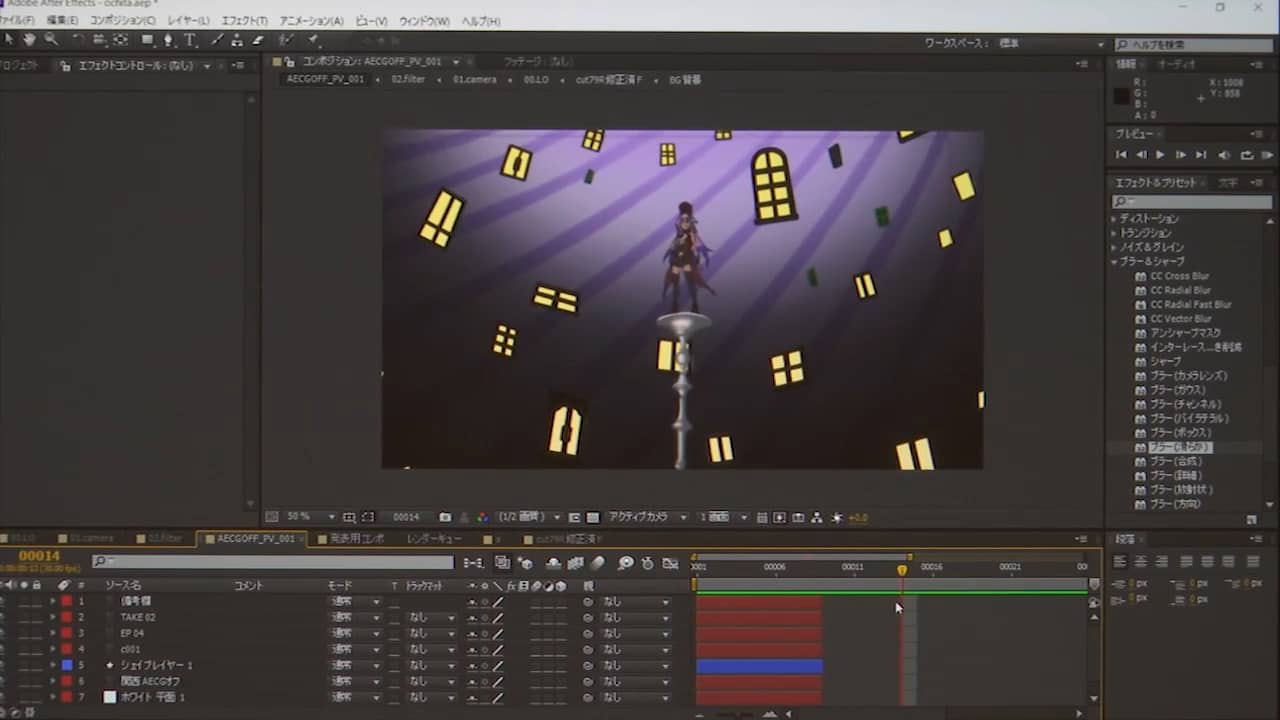Select the Selection arrow tool
Screen dimensions: 1280x720
(9, 40)
